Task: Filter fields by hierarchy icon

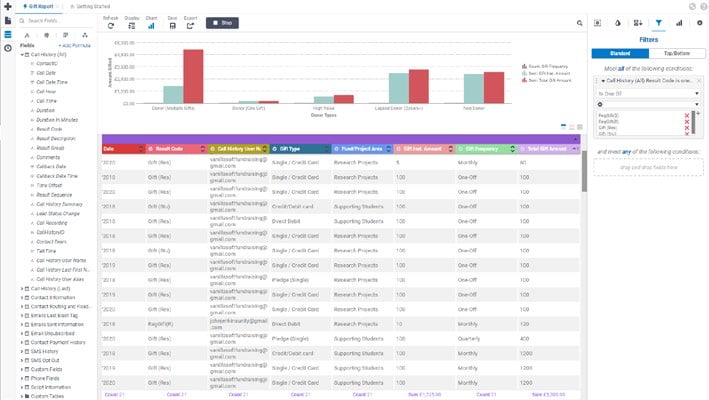Action: (85, 35)
